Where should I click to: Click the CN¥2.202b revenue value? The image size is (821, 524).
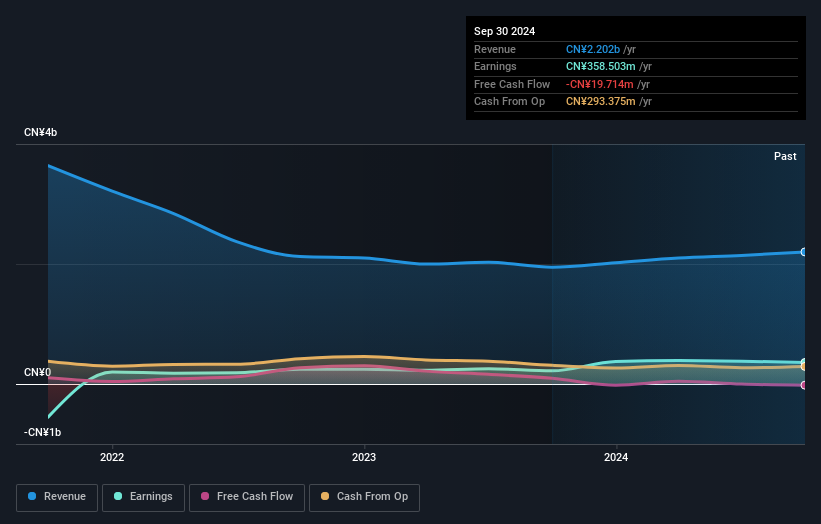coord(593,49)
